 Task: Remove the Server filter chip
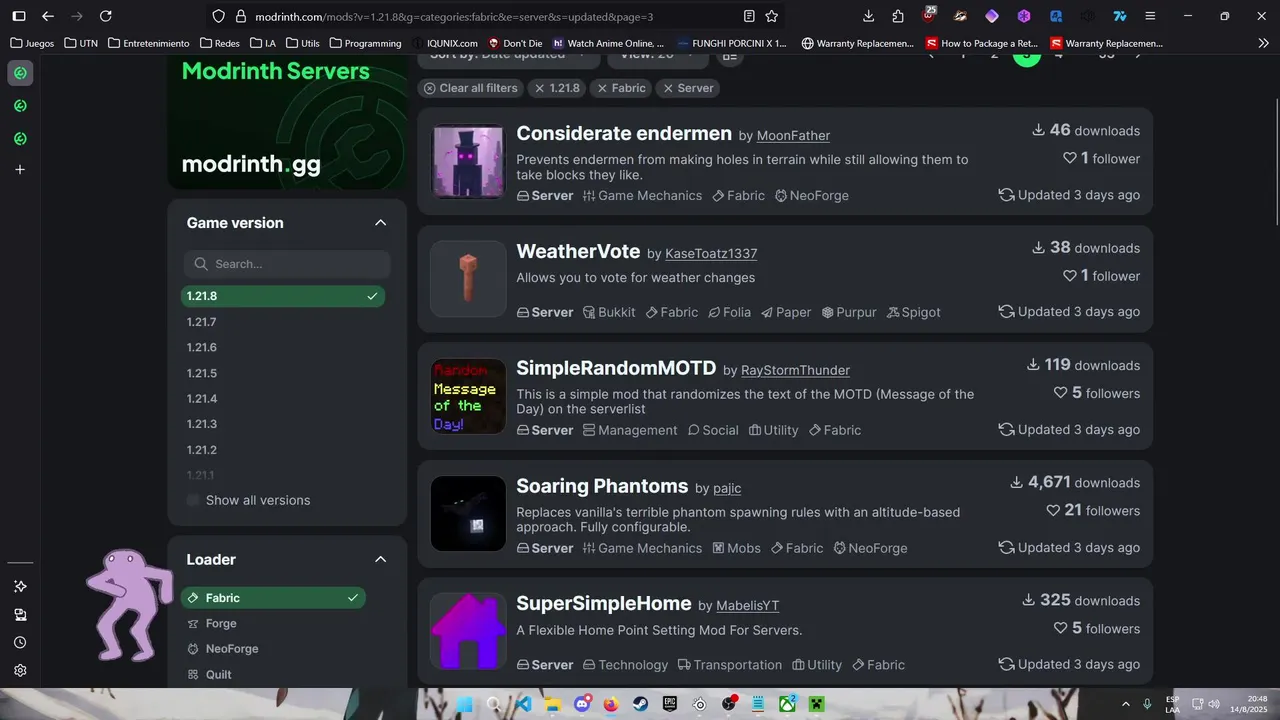pos(689,88)
